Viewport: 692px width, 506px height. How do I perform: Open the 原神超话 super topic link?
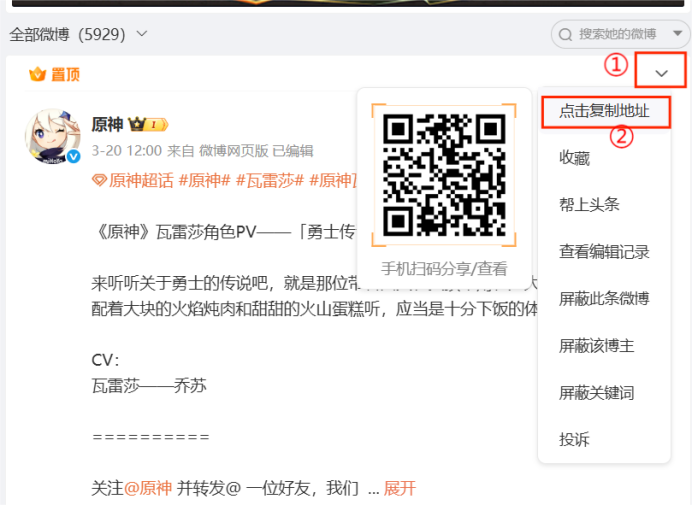(x=133, y=180)
